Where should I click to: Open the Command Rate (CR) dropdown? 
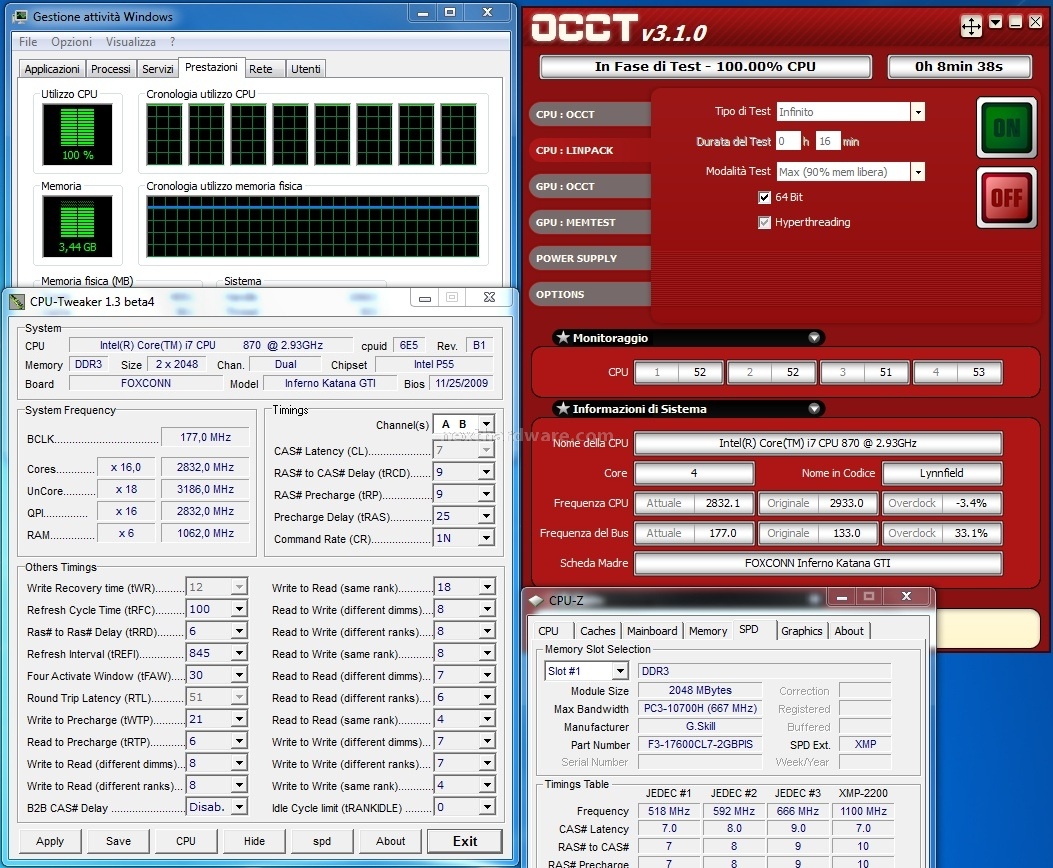(x=487, y=538)
